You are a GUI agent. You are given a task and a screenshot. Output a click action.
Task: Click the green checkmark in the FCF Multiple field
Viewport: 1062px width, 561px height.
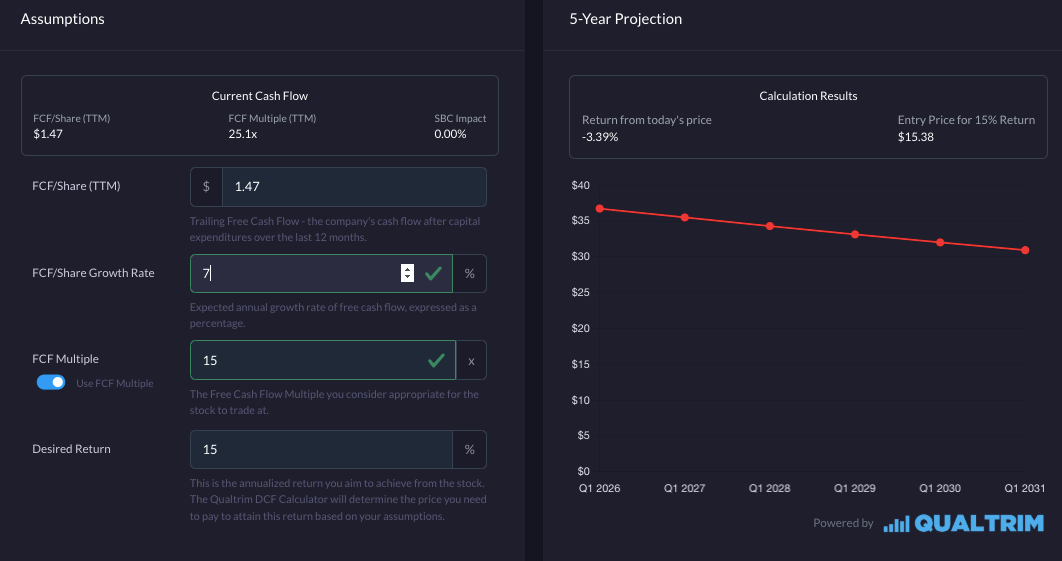[x=436, y=360]
